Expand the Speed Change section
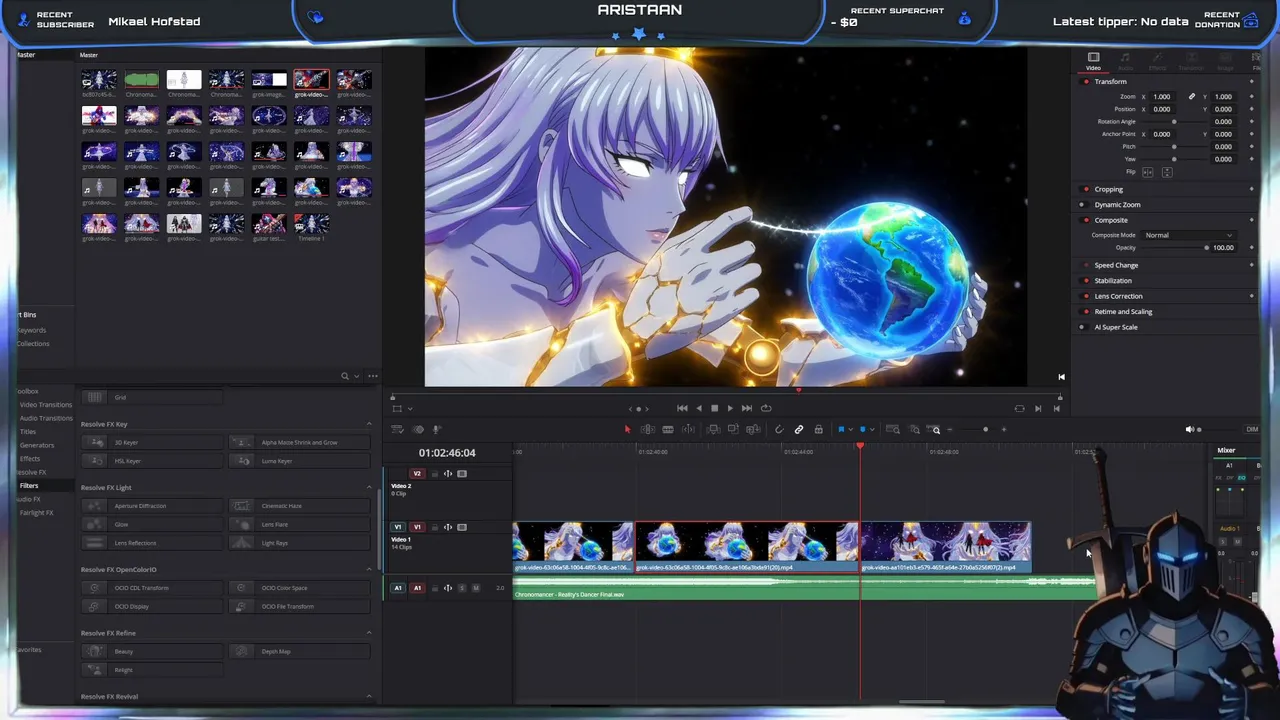The image size is (1280, 720). 1116,265
